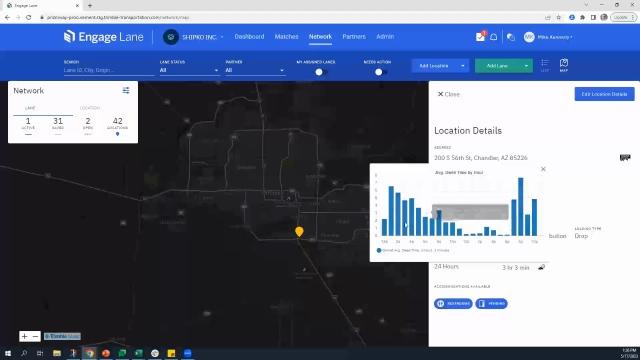Select the 2 Open locations counter
640x360 pixels.
88,124
